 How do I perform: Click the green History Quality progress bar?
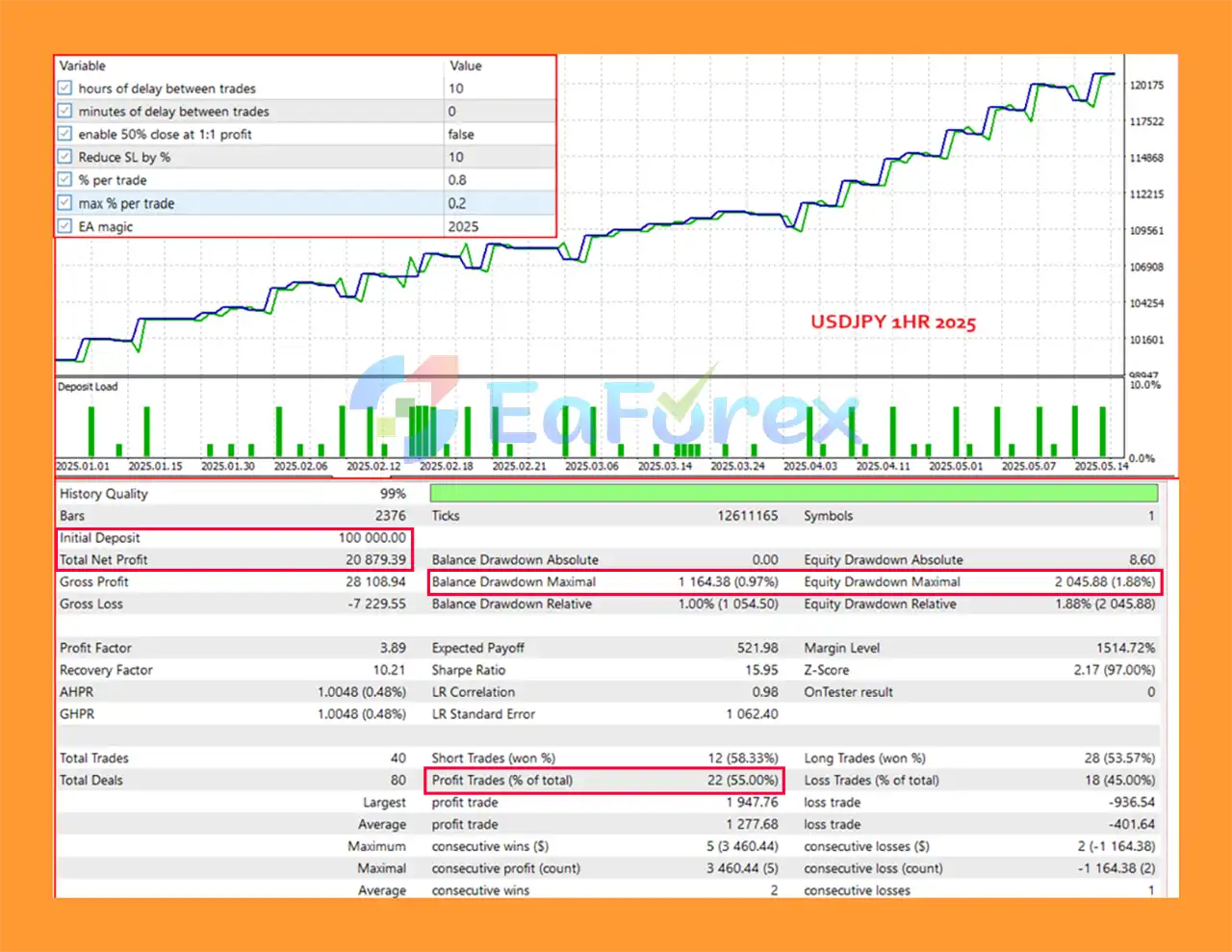[793, 493]
